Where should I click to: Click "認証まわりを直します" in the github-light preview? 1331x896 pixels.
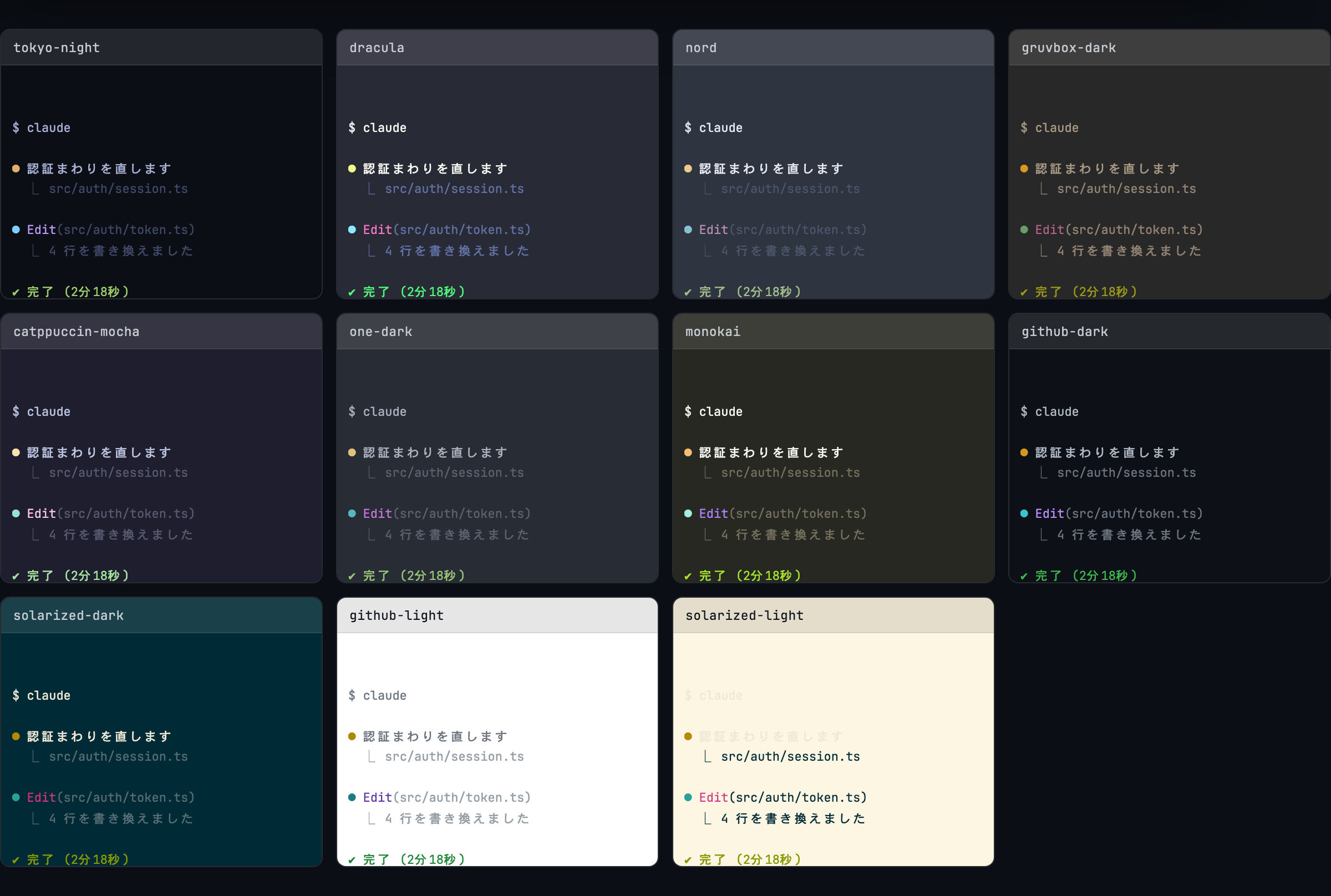pyautogui.click(x=435, y=736)
